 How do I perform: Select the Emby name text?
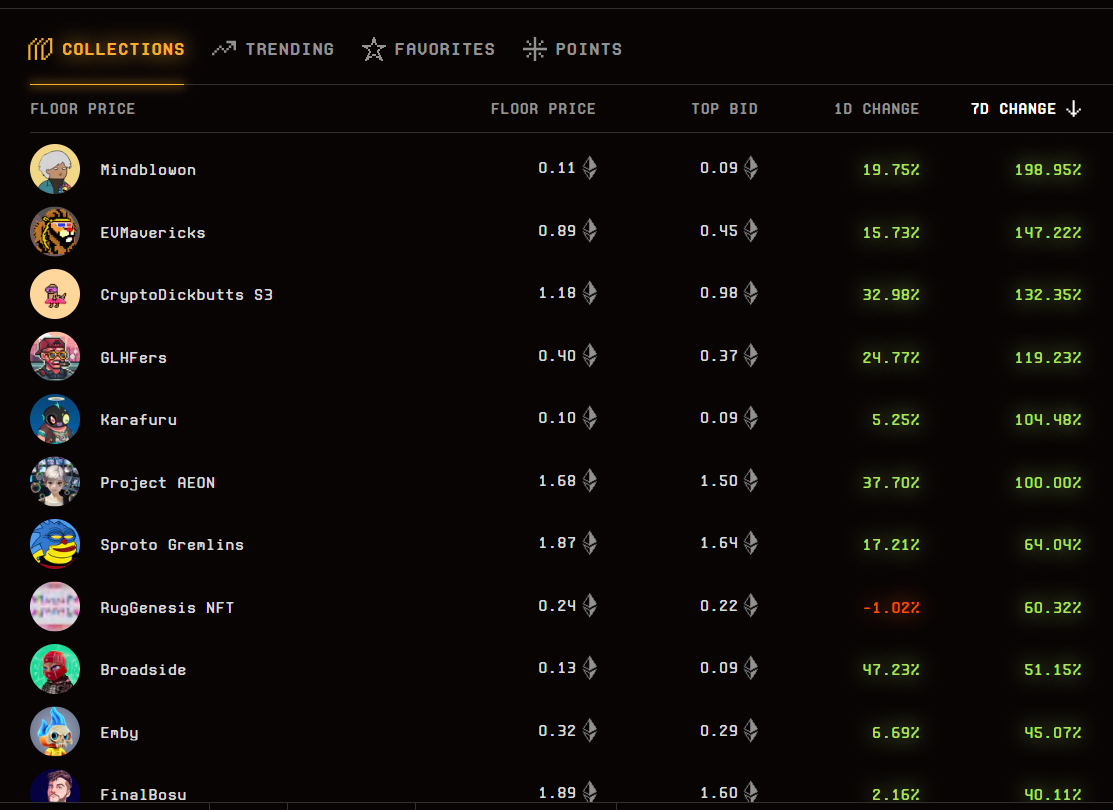119,733
